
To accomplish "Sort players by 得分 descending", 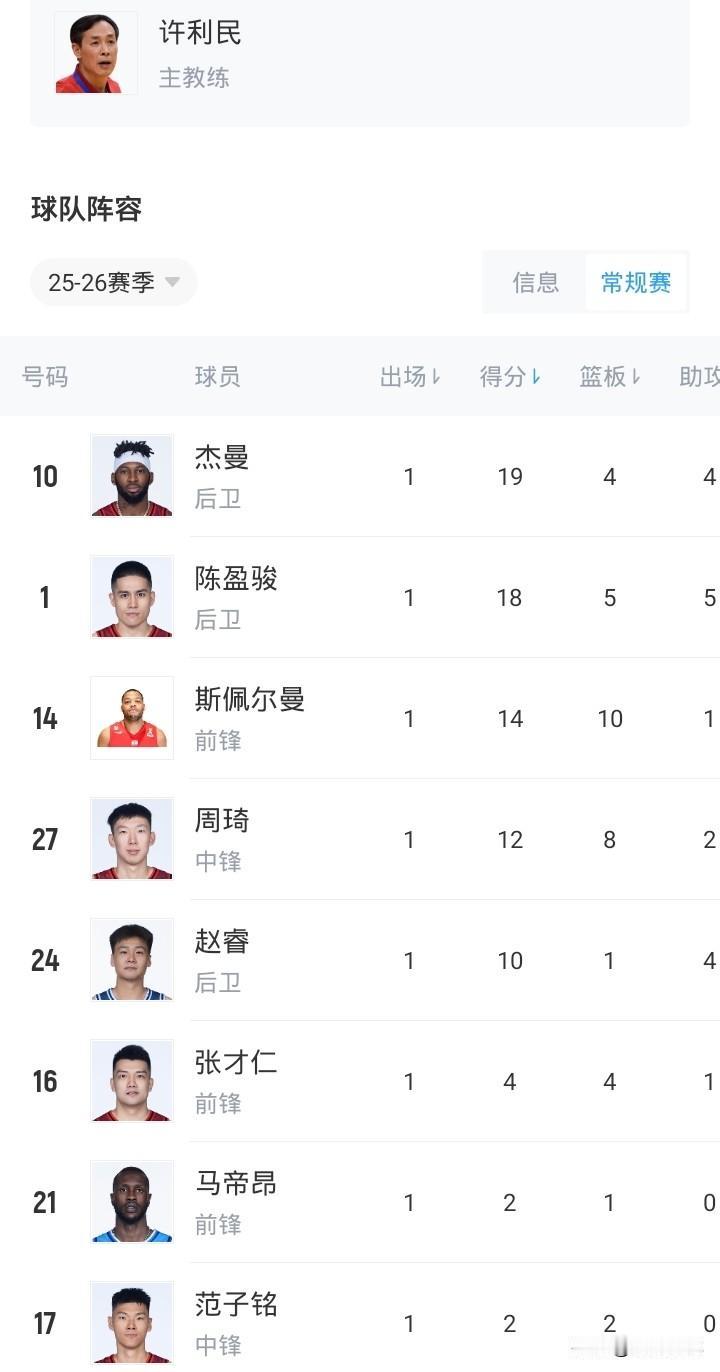I will pyautogui.click(x=510, y=376).
